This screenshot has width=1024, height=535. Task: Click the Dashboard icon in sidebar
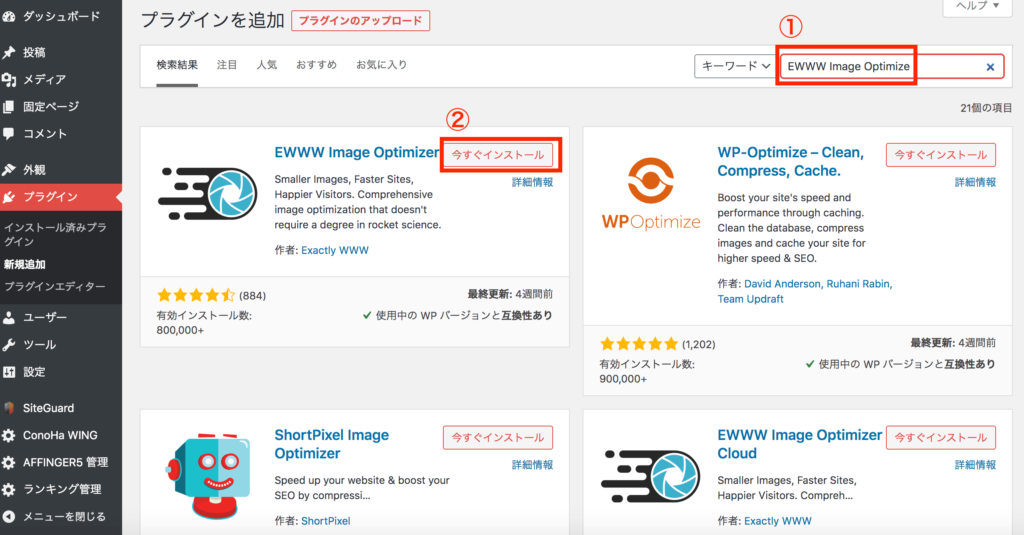tap(10, 17)
